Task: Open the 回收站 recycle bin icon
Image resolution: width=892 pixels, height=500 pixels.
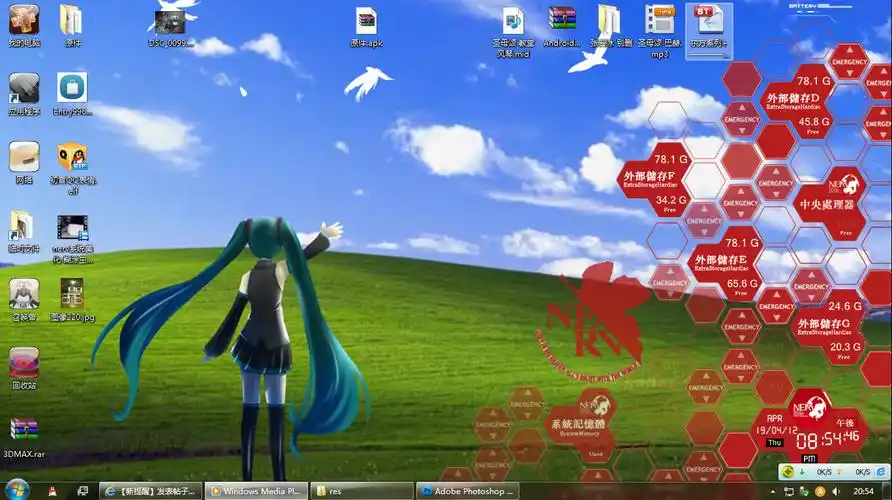Action: coord(24,362)
